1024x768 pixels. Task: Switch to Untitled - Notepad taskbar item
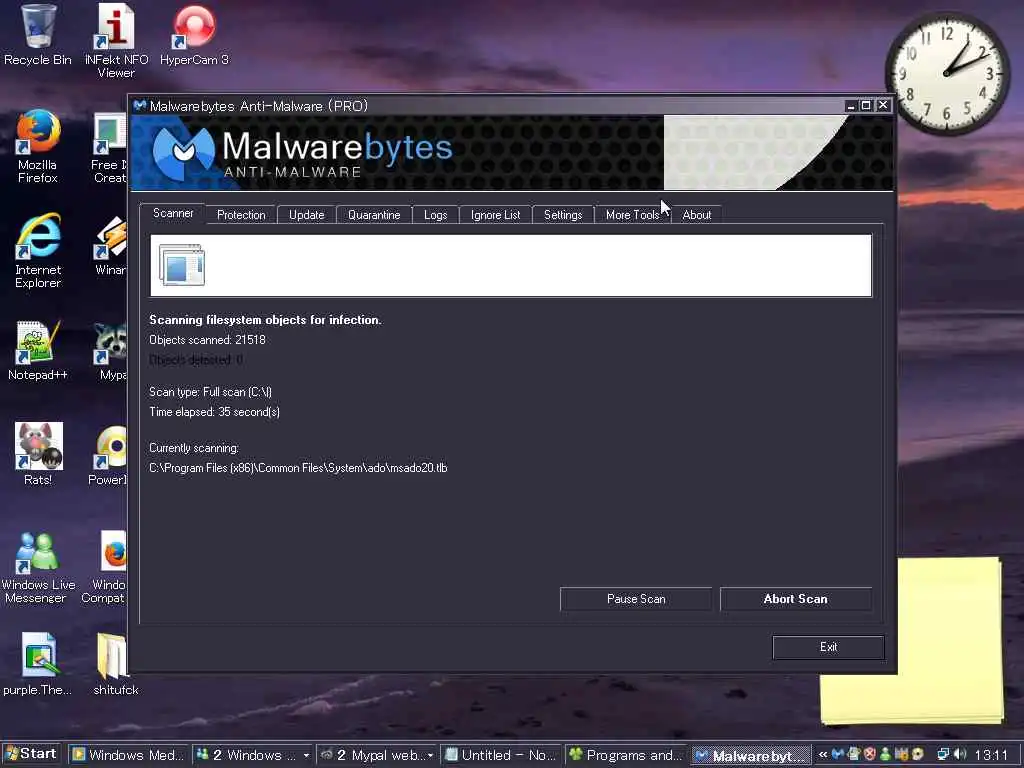coord(501,755)
